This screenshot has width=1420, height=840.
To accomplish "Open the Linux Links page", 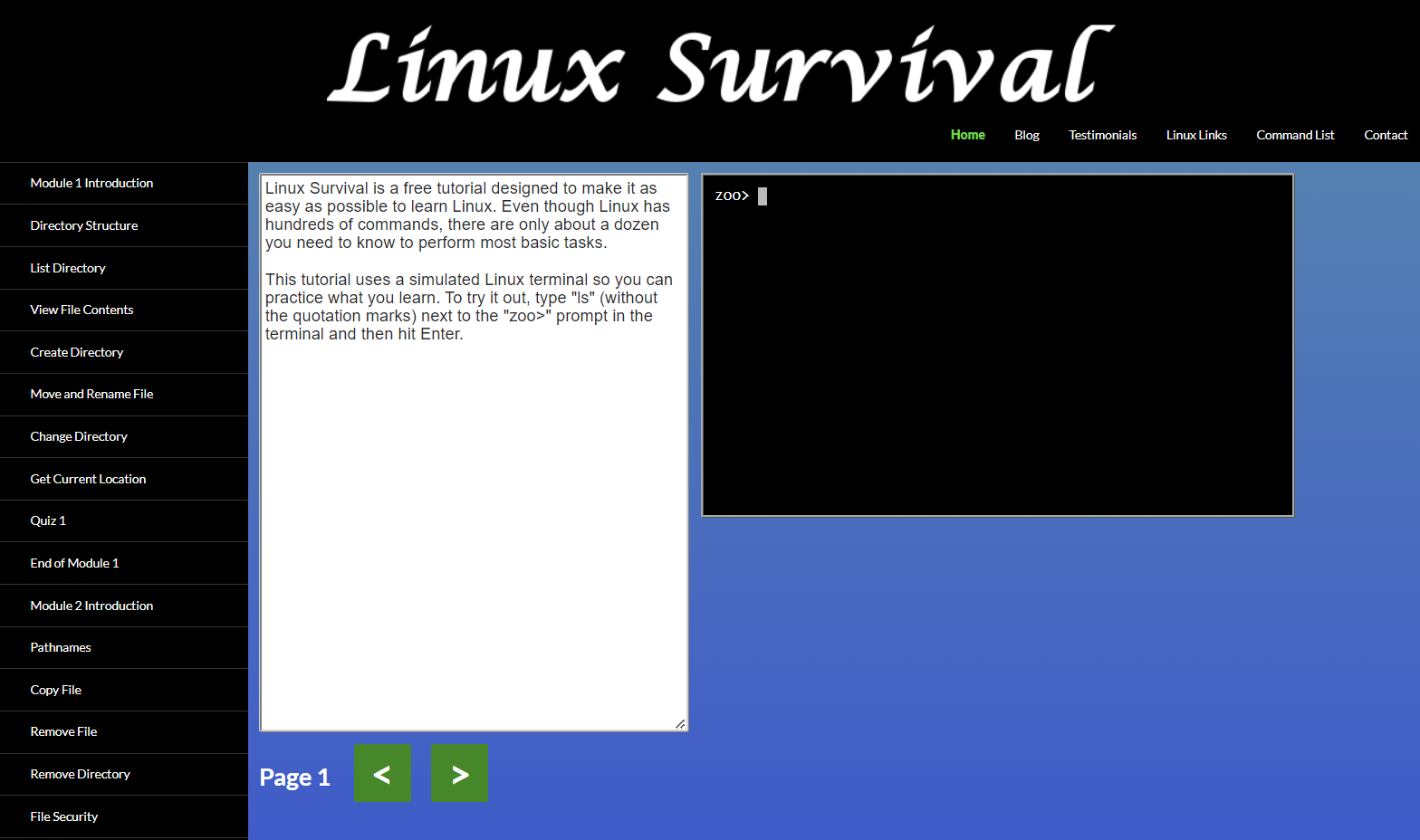I will click(x=1195, y=135).
